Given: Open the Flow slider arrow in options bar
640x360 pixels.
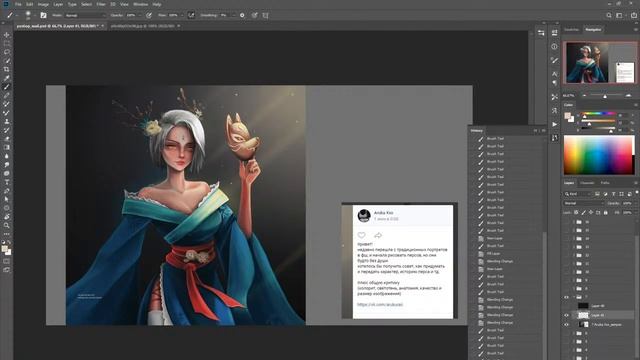Looking at the screenshot, I should pos(182,15).
